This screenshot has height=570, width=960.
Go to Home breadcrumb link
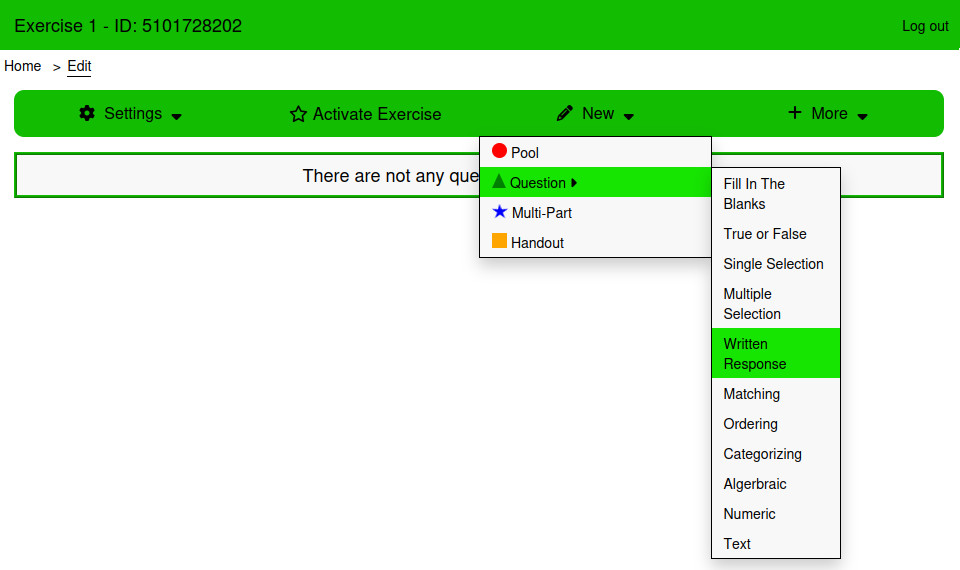(x=23, y=66)
